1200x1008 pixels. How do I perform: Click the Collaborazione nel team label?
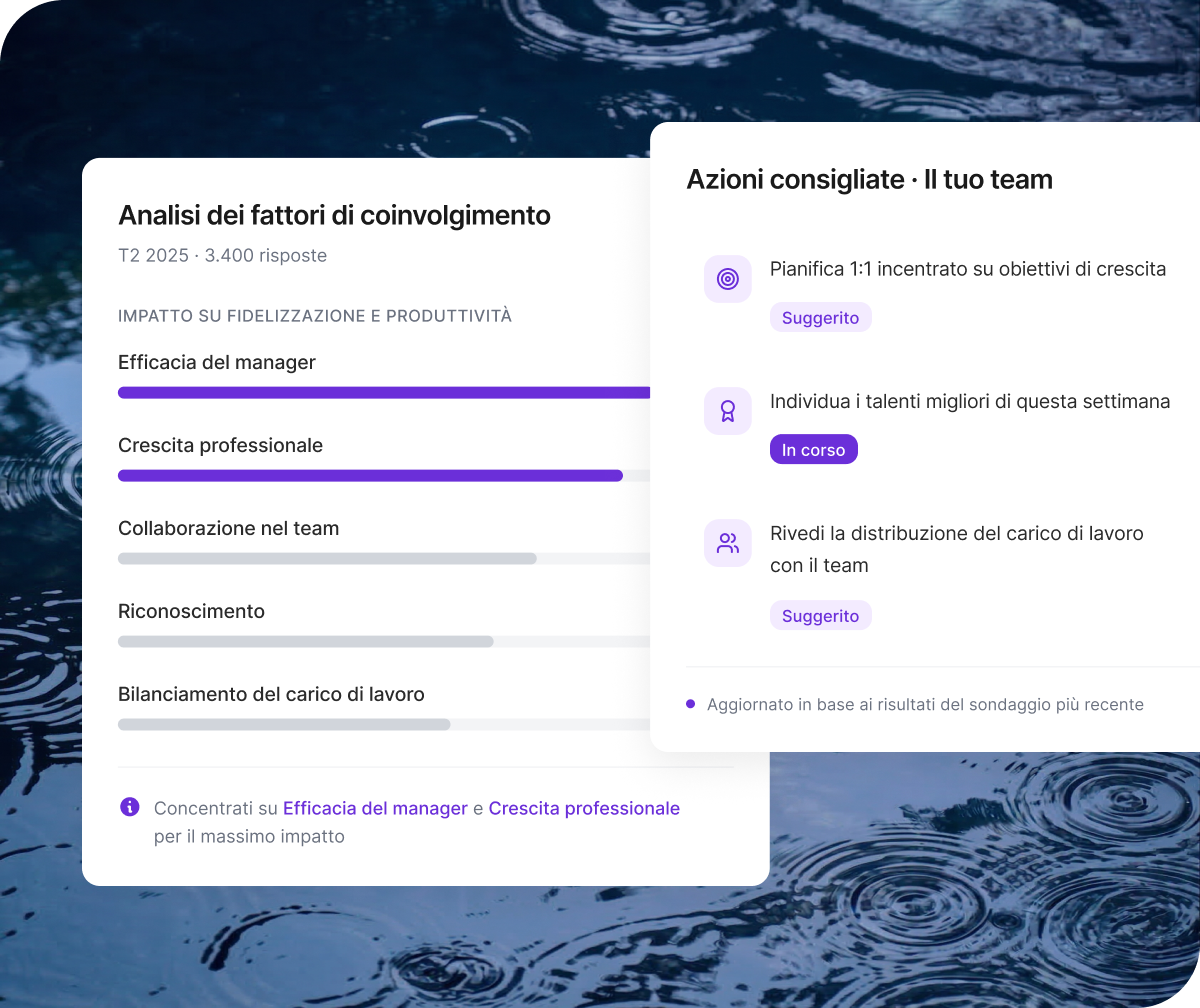[228, 528]
